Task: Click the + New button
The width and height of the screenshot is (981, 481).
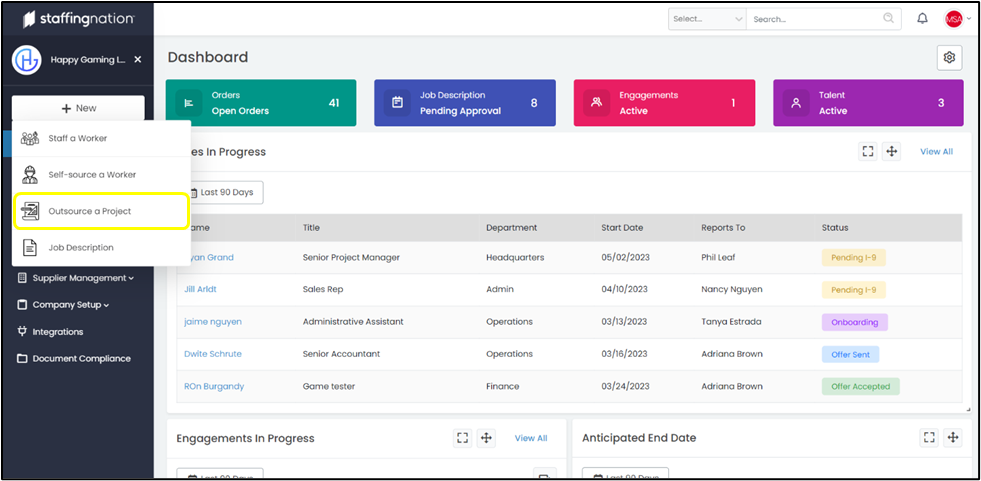Action: tap(78, 108)
